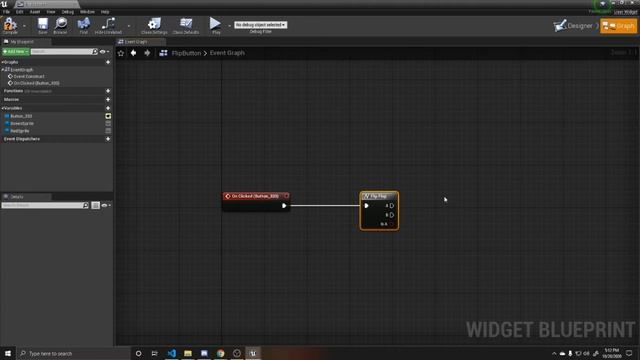
Task: Open the File menu
Action: [7, 12]
